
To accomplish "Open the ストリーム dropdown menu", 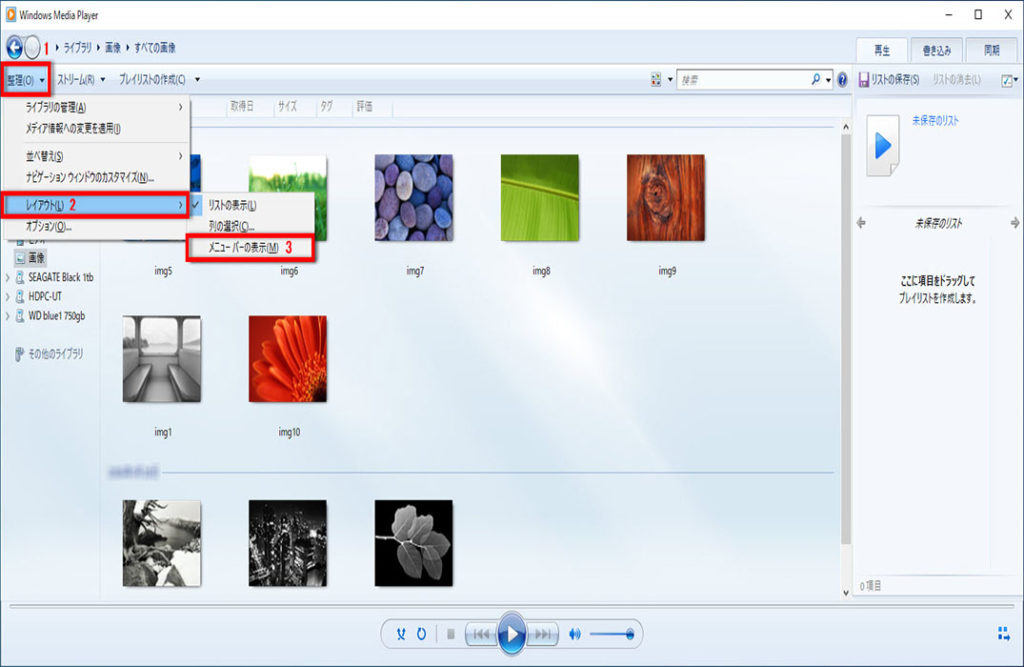I will pyautogui.click(x=81, y=79).
